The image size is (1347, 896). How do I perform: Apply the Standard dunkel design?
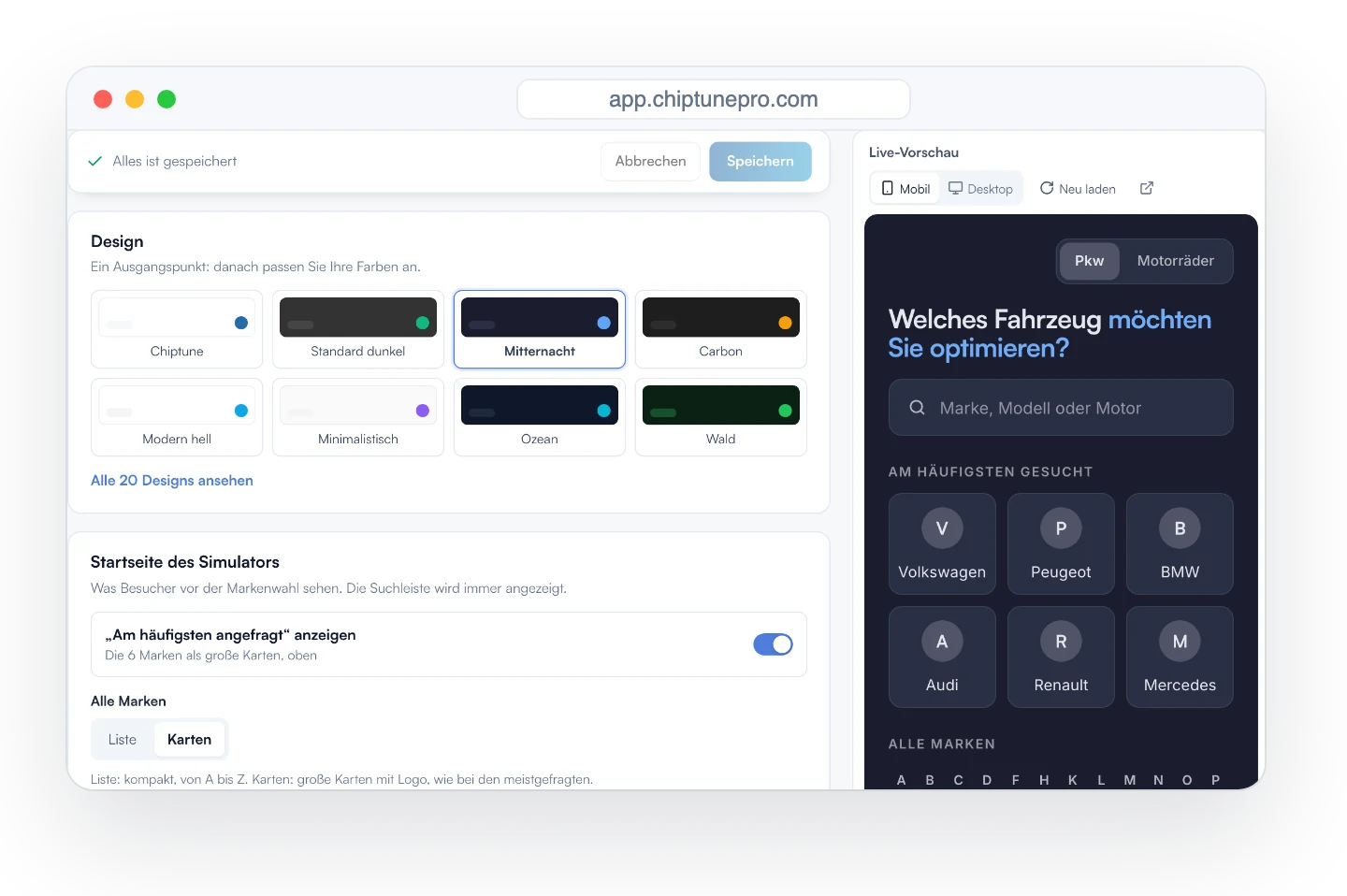(x=358, y=329)
